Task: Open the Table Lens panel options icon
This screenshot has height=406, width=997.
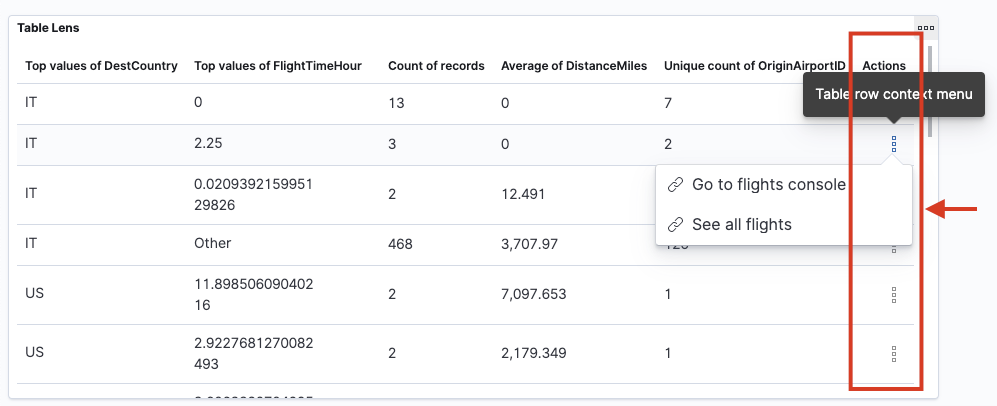Action: 925,28
